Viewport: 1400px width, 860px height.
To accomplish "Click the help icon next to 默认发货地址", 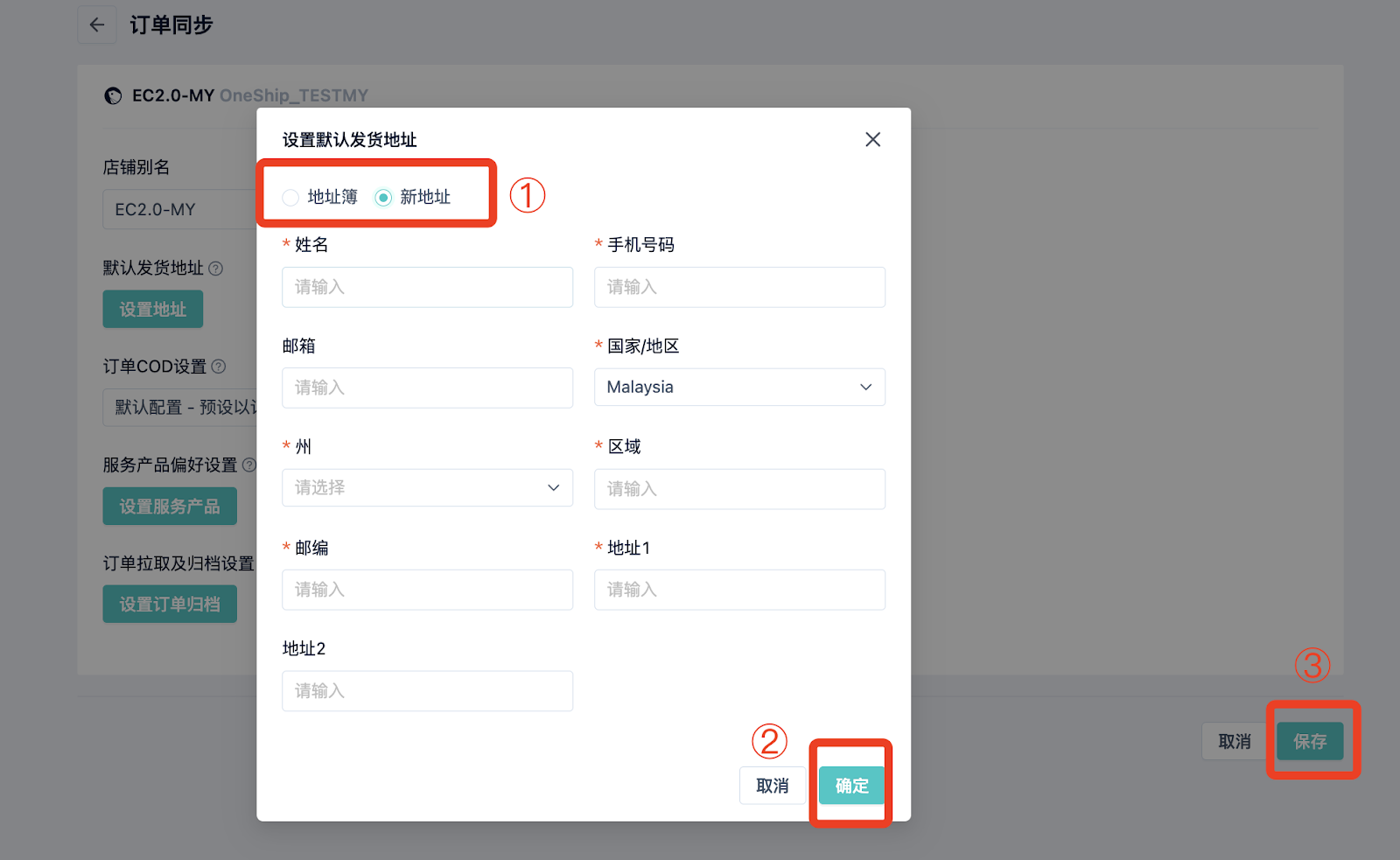I will coord(216,269).
